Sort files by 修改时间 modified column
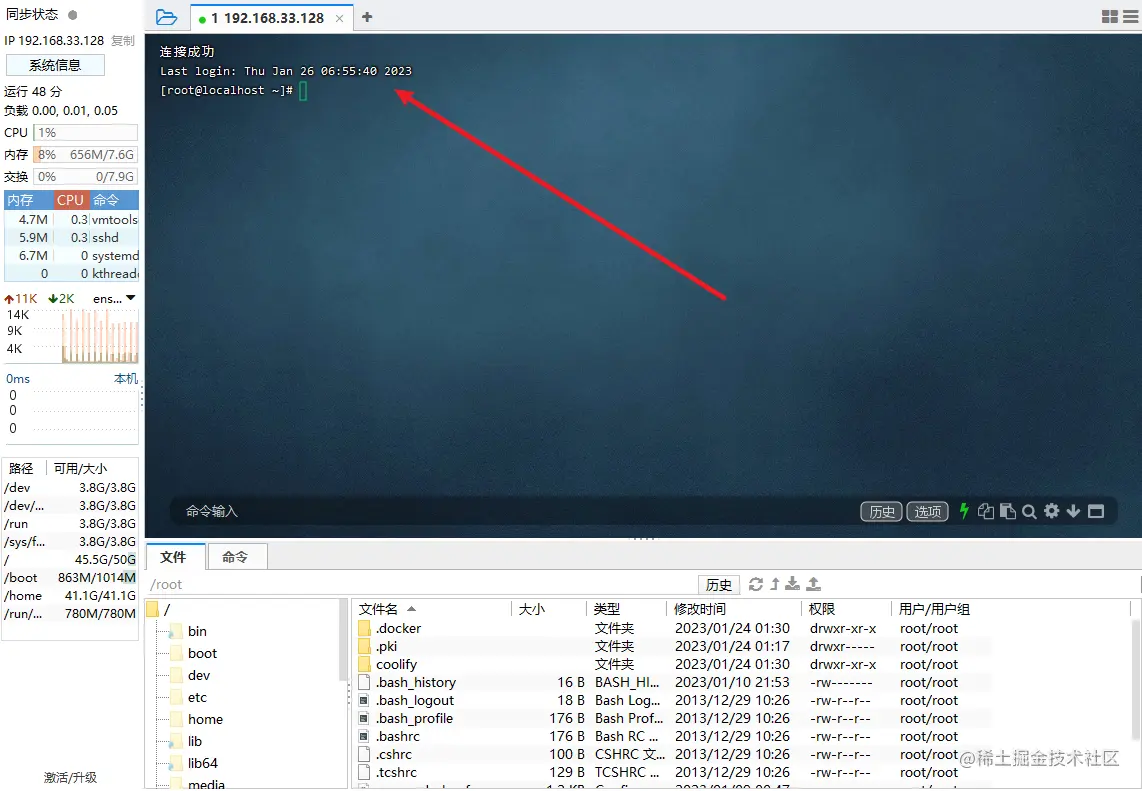The image size is (1142, 791). [x=733, y=609]
